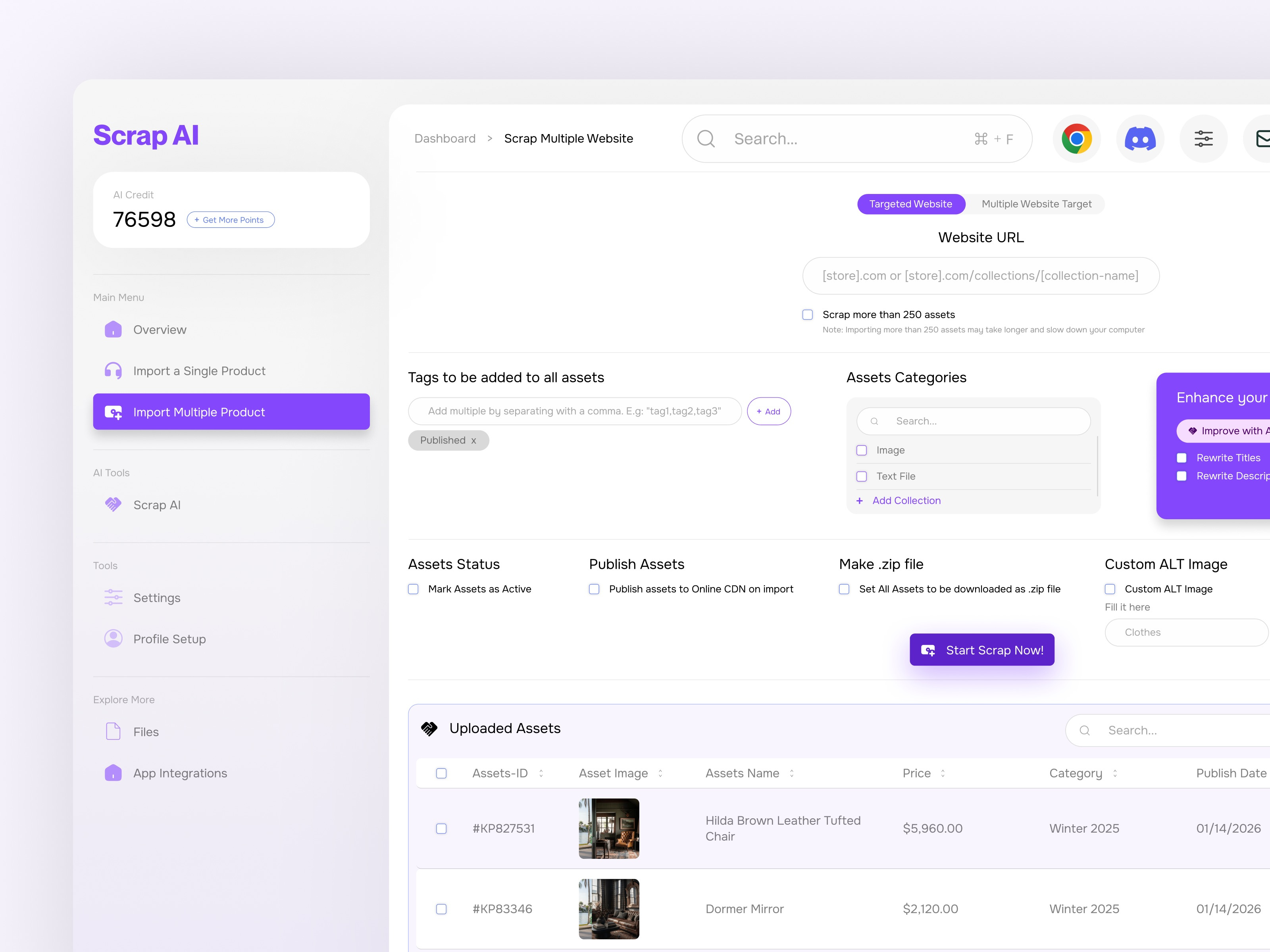
Task: Go to Dashboard breadcrumb
Action: click(444, 139)
